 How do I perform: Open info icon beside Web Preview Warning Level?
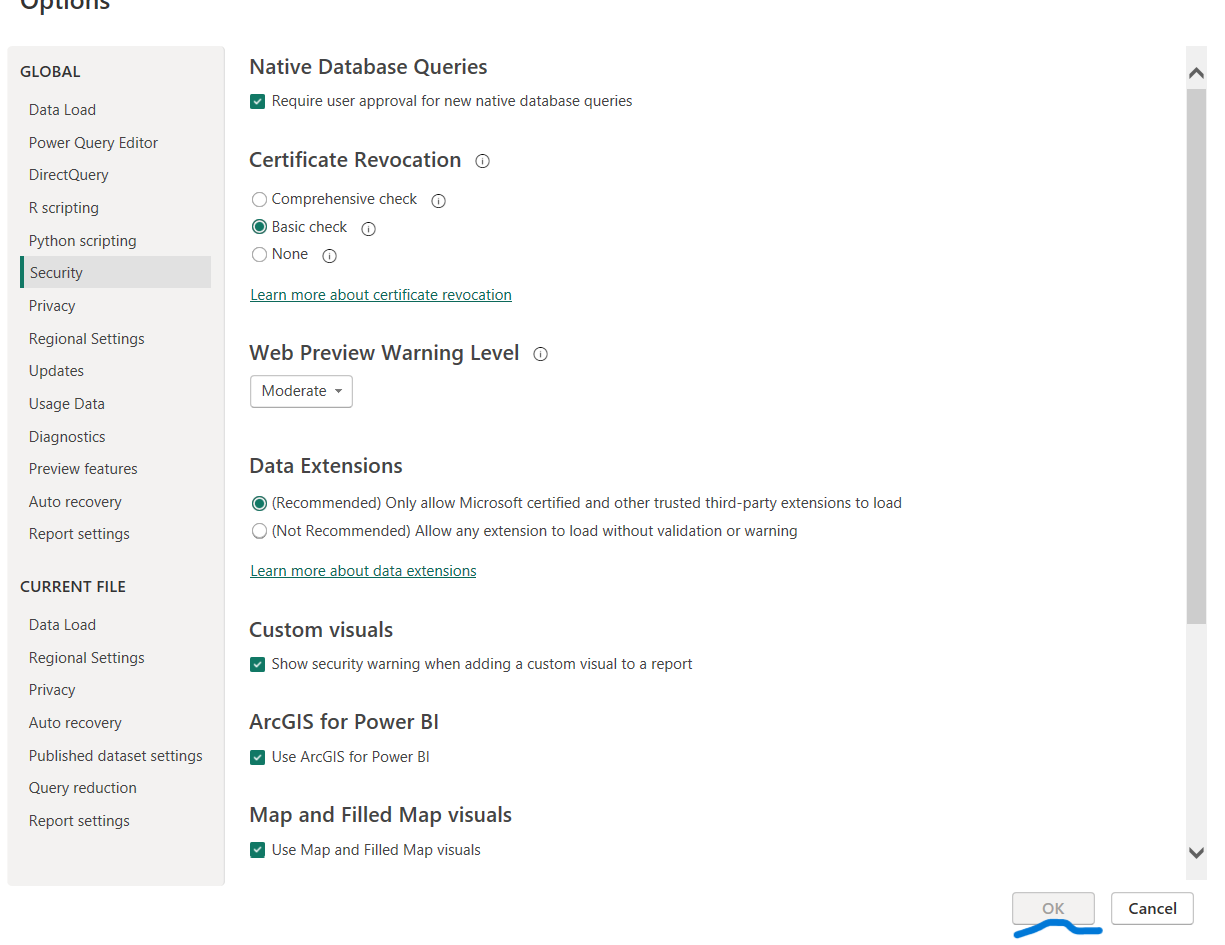tap(541, 354)
